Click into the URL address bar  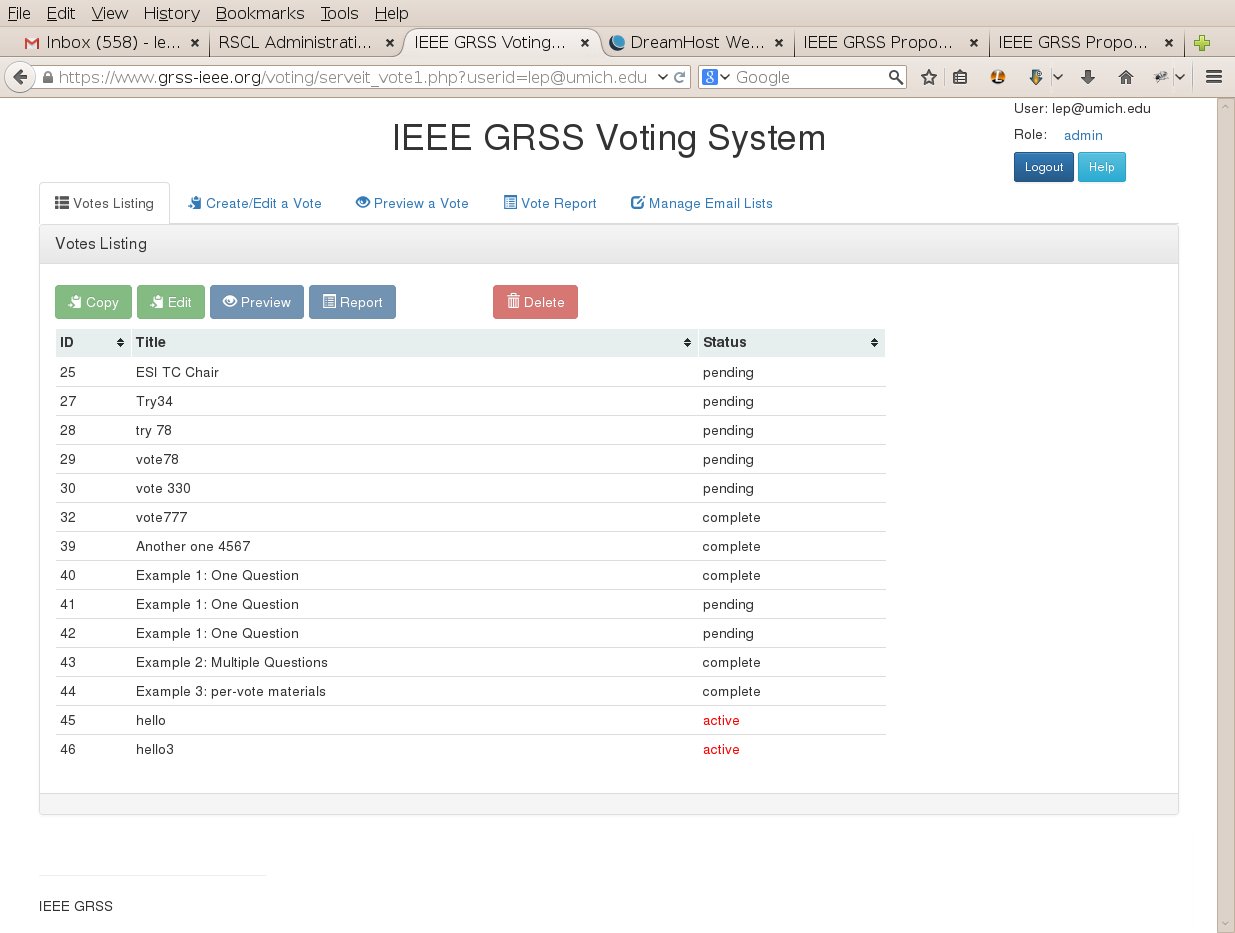pyautogui.click(x=354, y=77)
